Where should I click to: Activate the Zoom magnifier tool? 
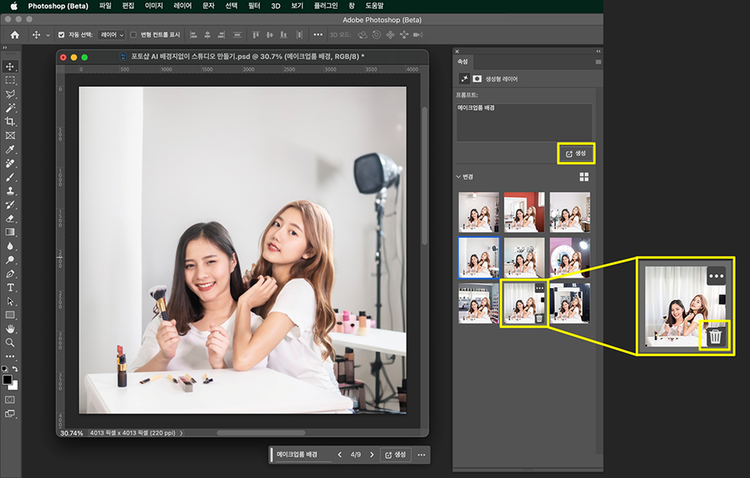10,342
